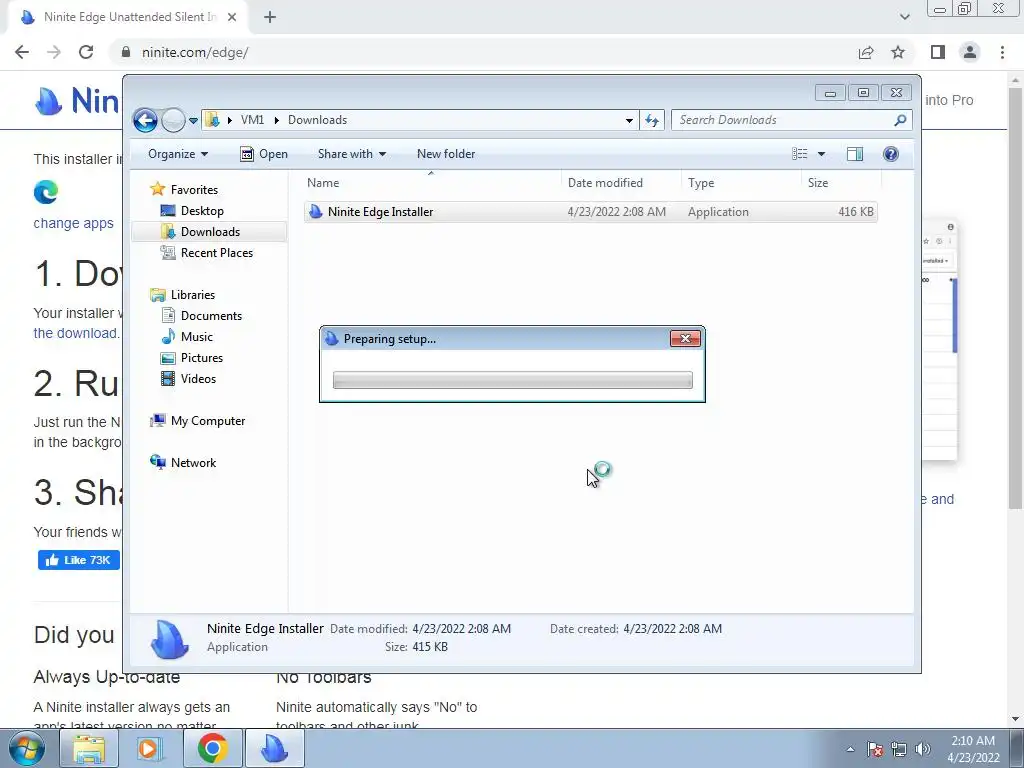Click the Explorer forward navigation arrow
Image resolution: width=1024 pixels, height=768 pixels.
173,120
